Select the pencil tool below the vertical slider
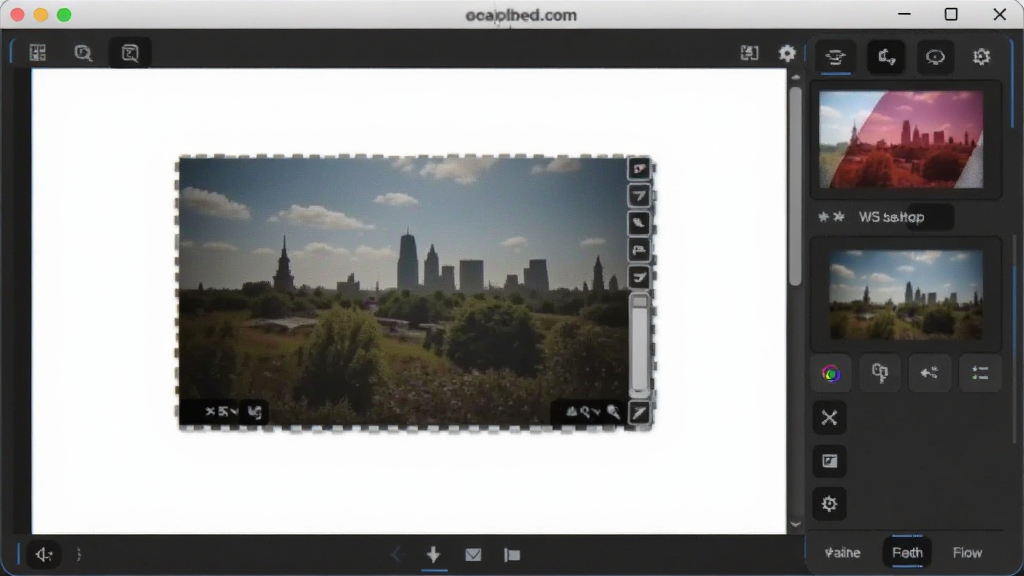1024x576 pixels. tap(639, 412)
